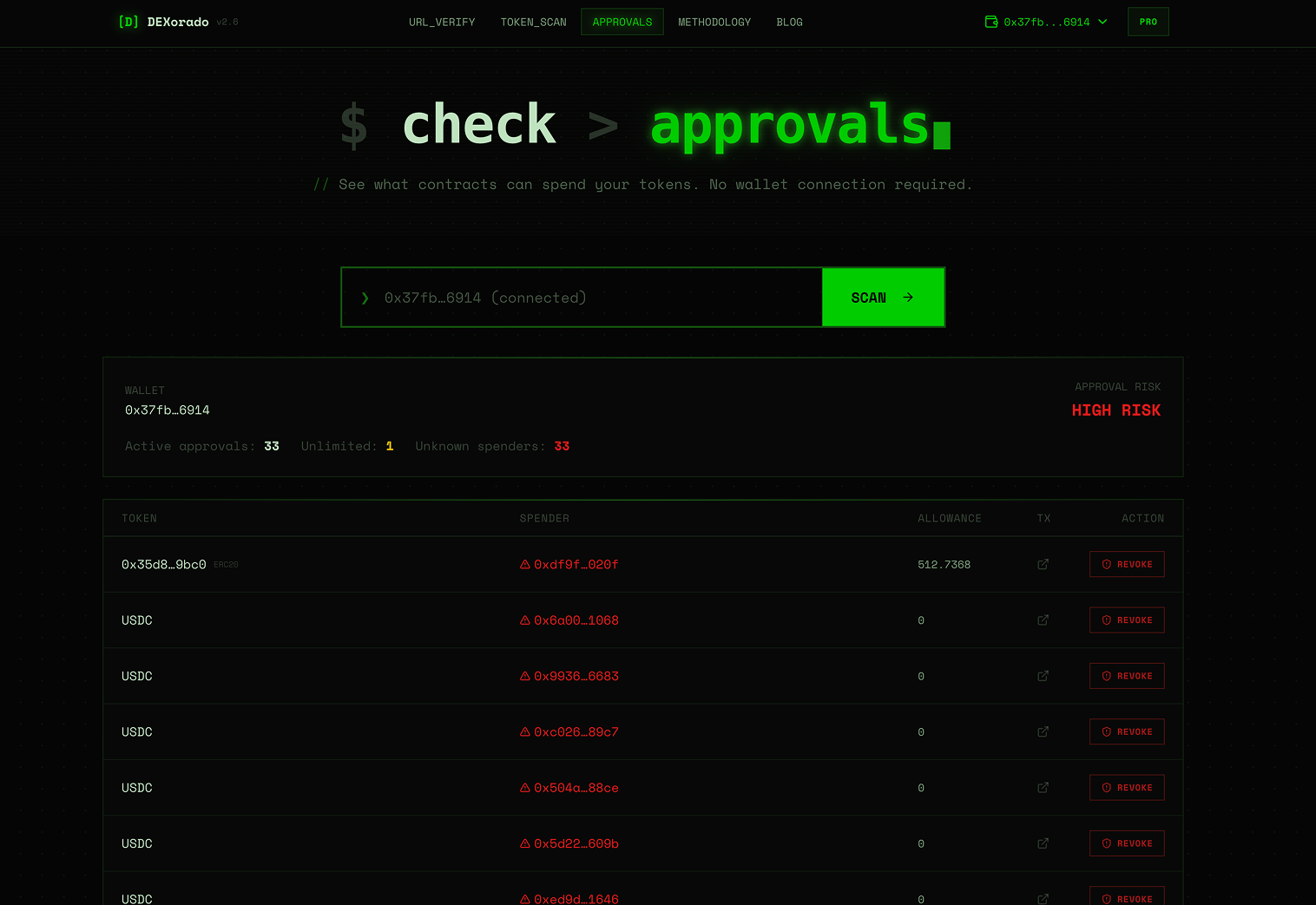The height and width of the screenshot is (905, 1316).
Task: Click the wallet address input field
Action: tap(582, 297)
